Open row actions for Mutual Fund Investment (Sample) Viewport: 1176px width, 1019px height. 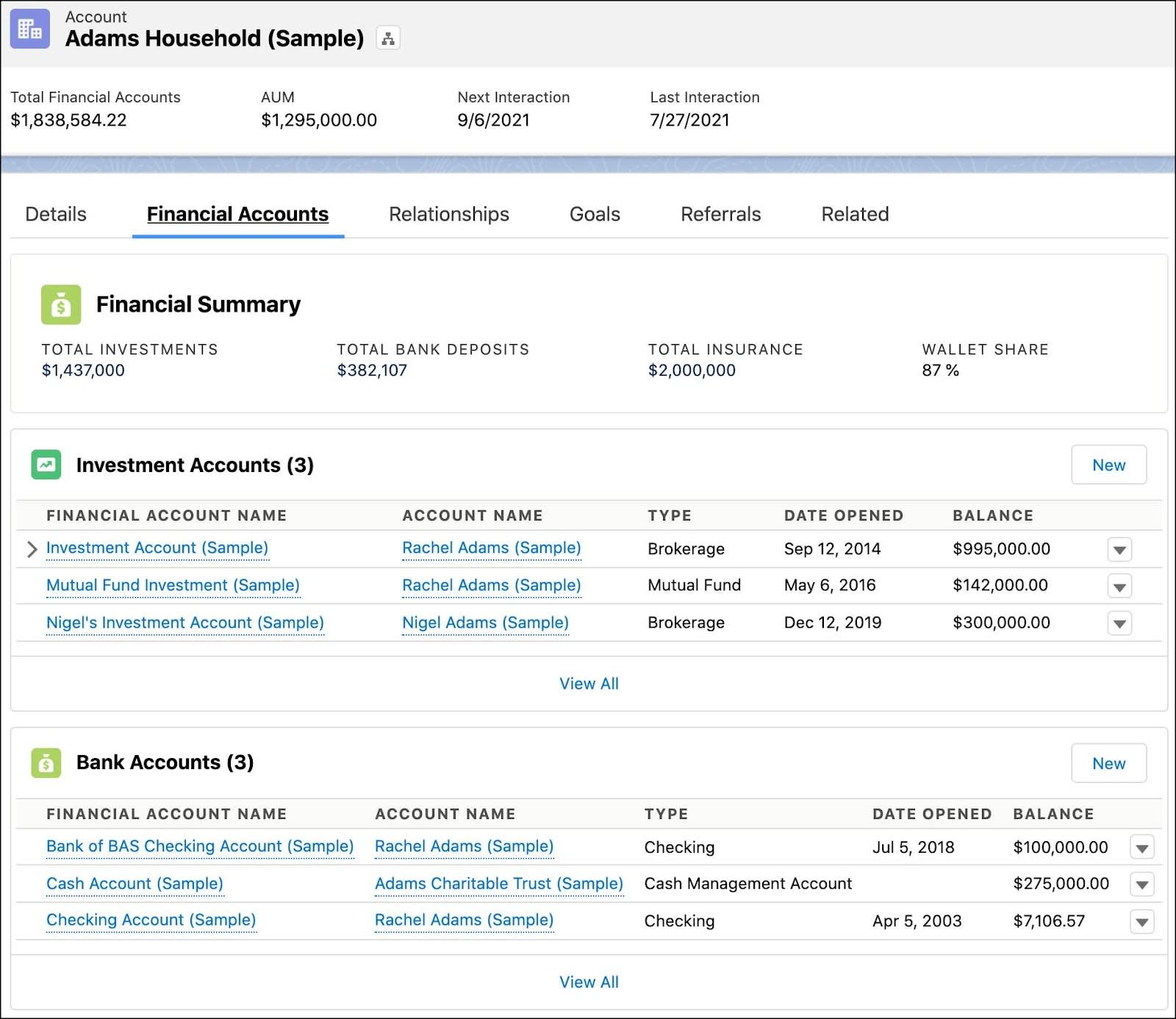(x=1119, y=586)
